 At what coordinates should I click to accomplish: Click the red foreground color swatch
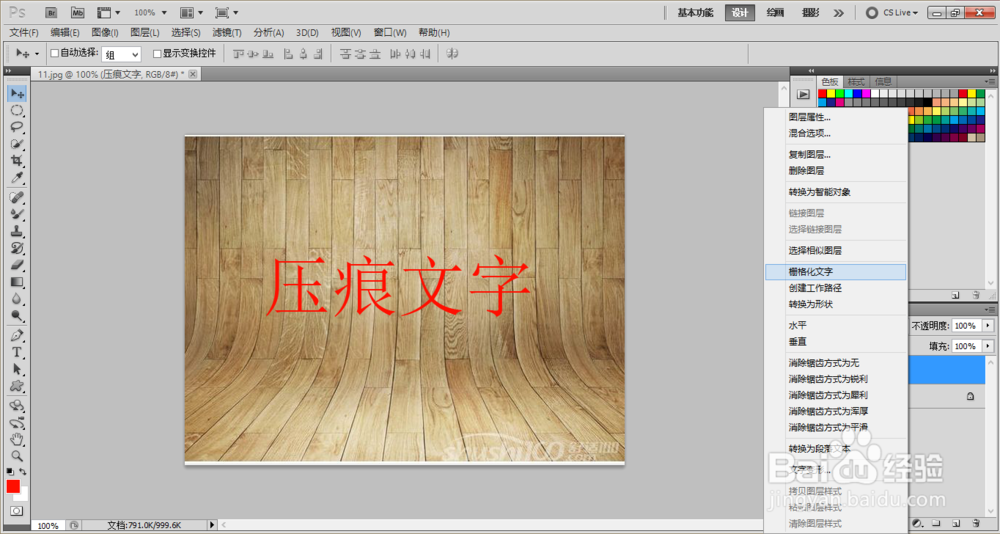click(13, 486)
